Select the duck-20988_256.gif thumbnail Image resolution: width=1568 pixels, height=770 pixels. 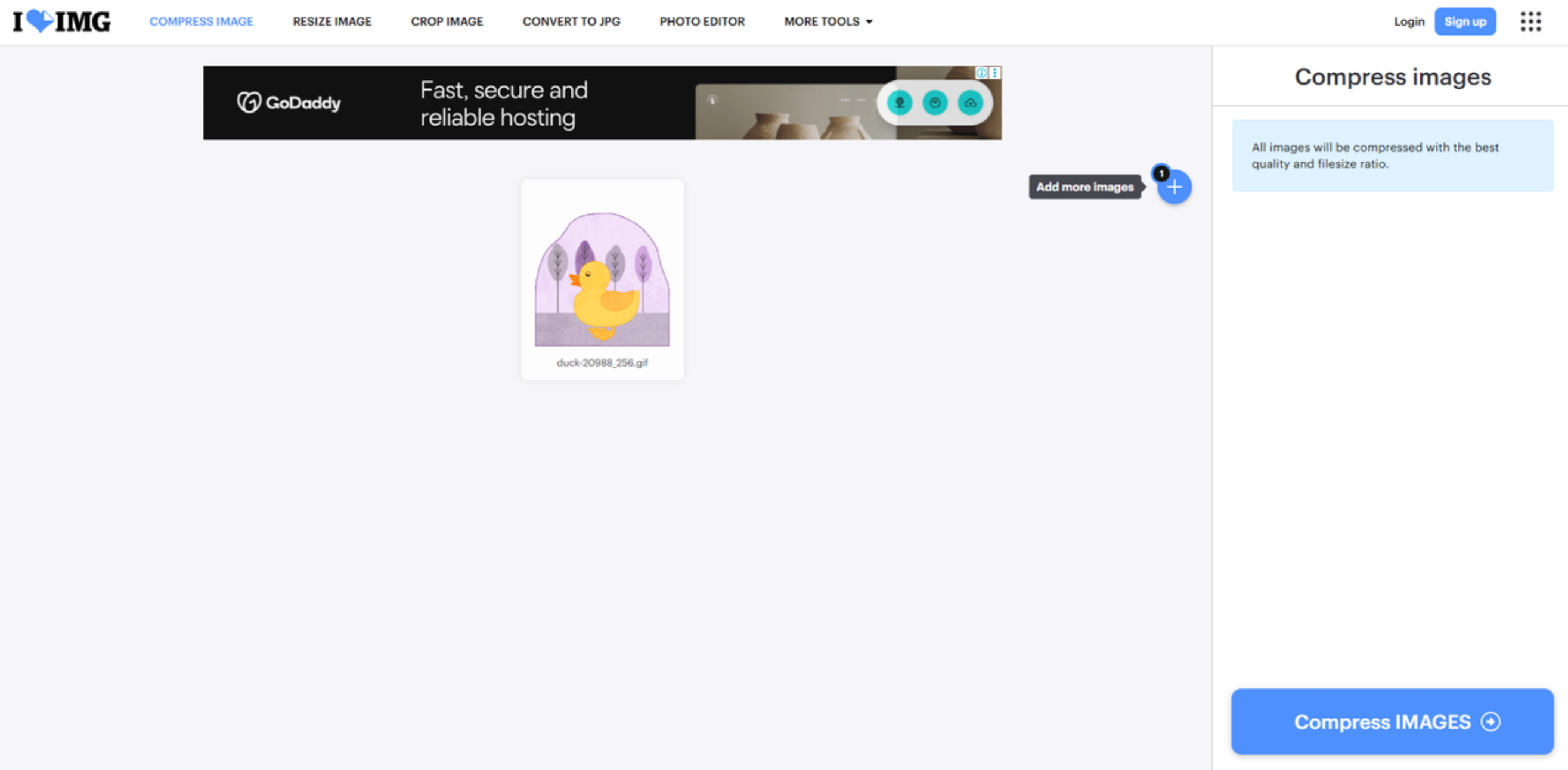coord(603,280)
